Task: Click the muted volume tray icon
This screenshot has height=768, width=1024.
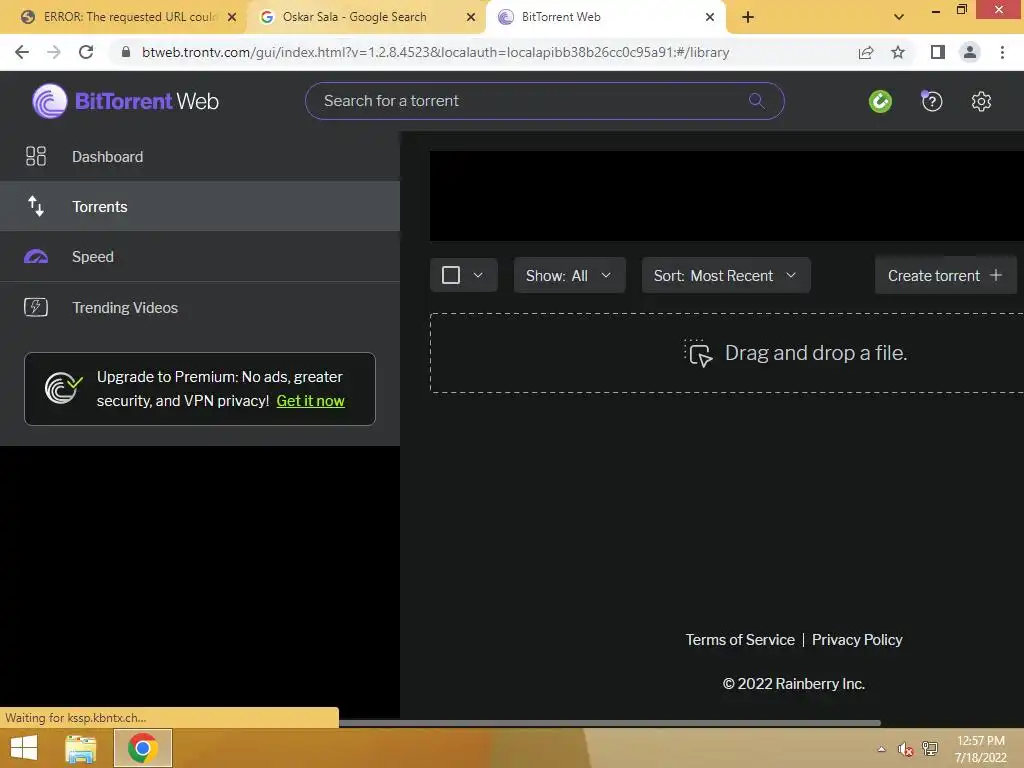Action: click(x=905, y=749)
